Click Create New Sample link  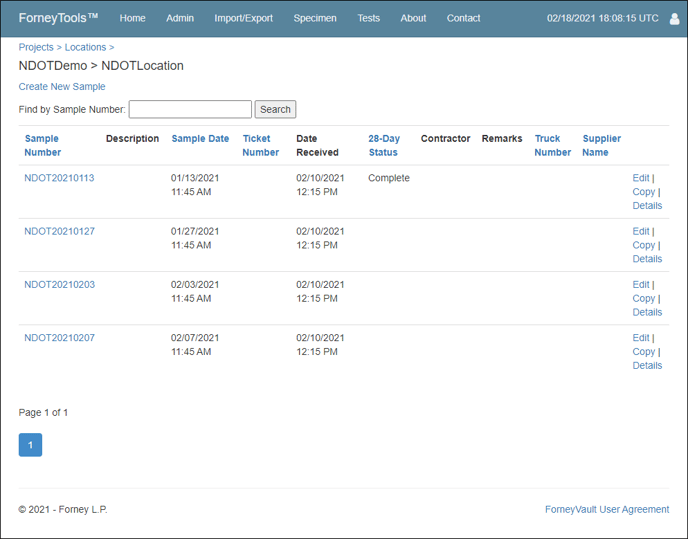click(x=62, y=87)
